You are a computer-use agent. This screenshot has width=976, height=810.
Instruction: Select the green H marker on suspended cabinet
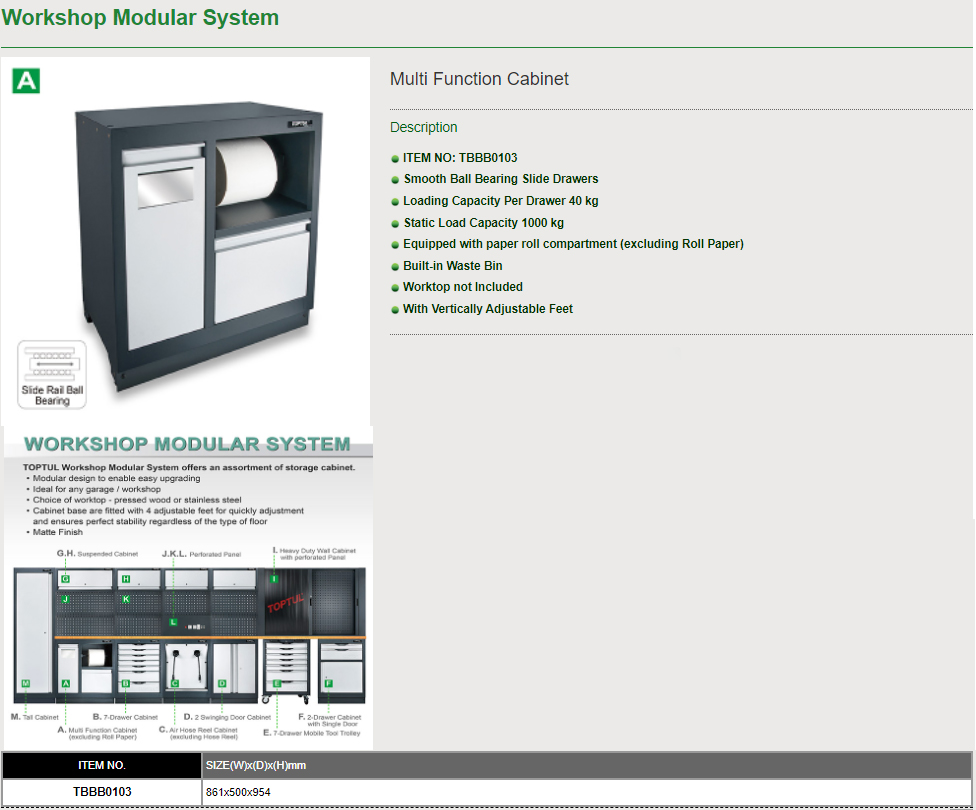point(126,579)
